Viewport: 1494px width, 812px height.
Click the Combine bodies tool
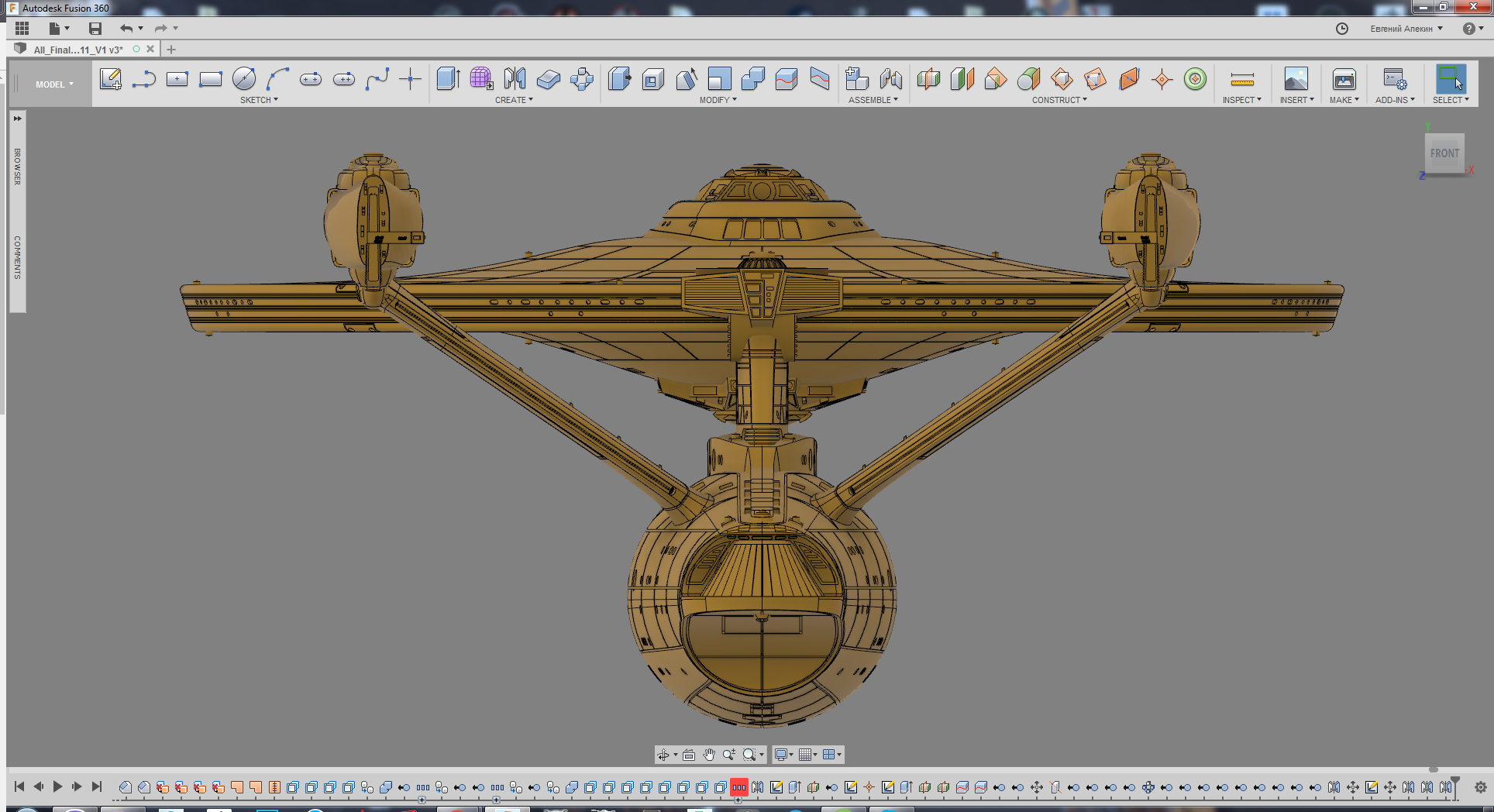tap(753, 78)
